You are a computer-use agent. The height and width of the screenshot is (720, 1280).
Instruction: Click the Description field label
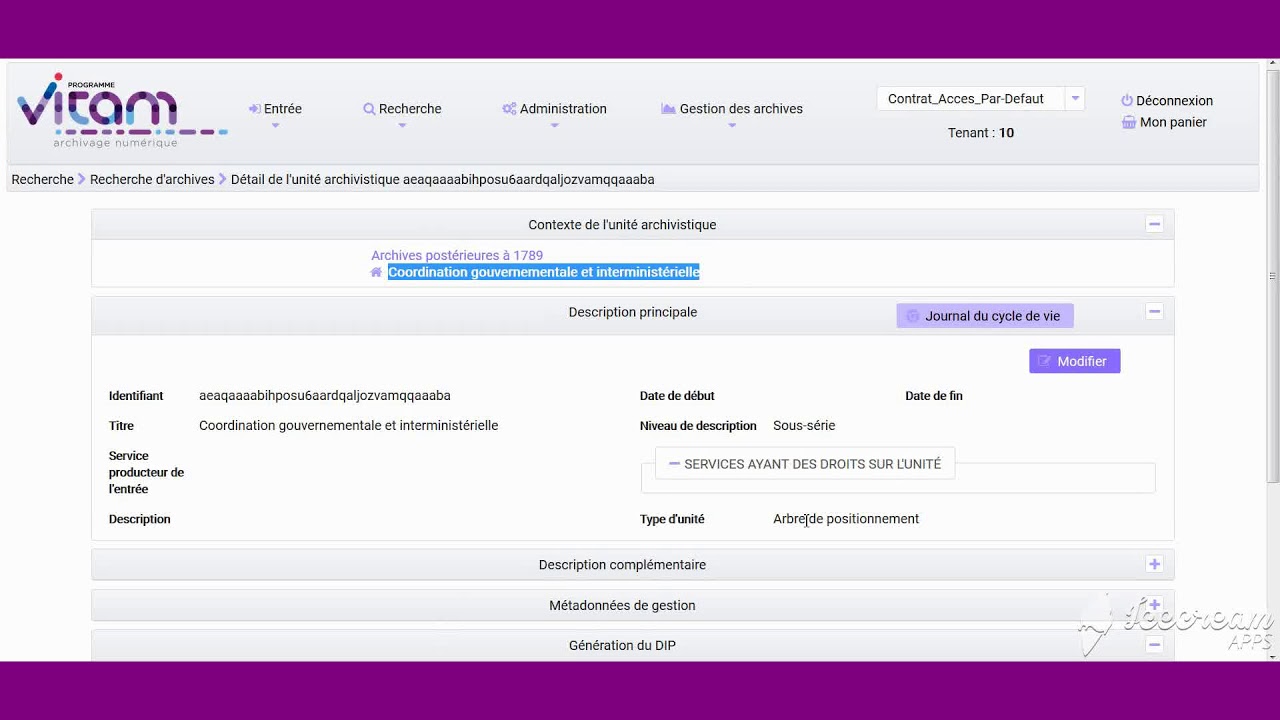tap(140, 519)
